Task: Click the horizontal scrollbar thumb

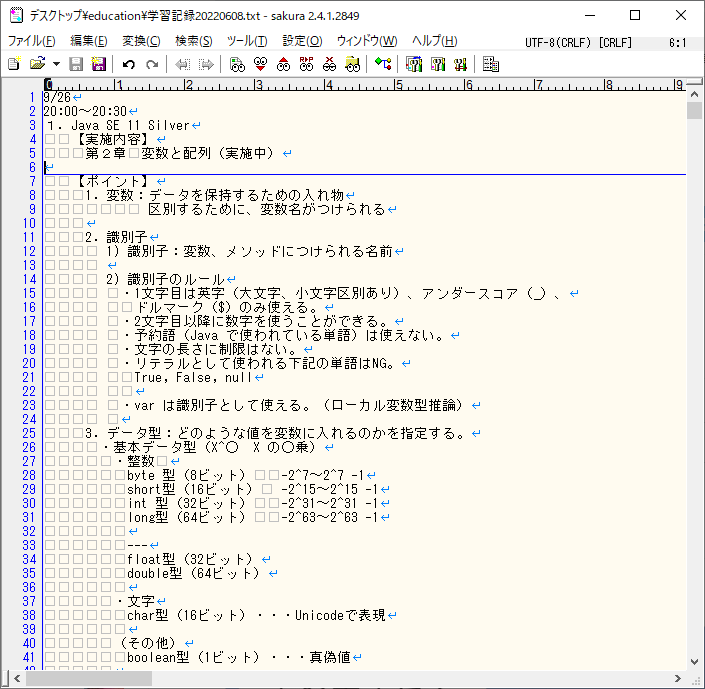Action: 88,678
